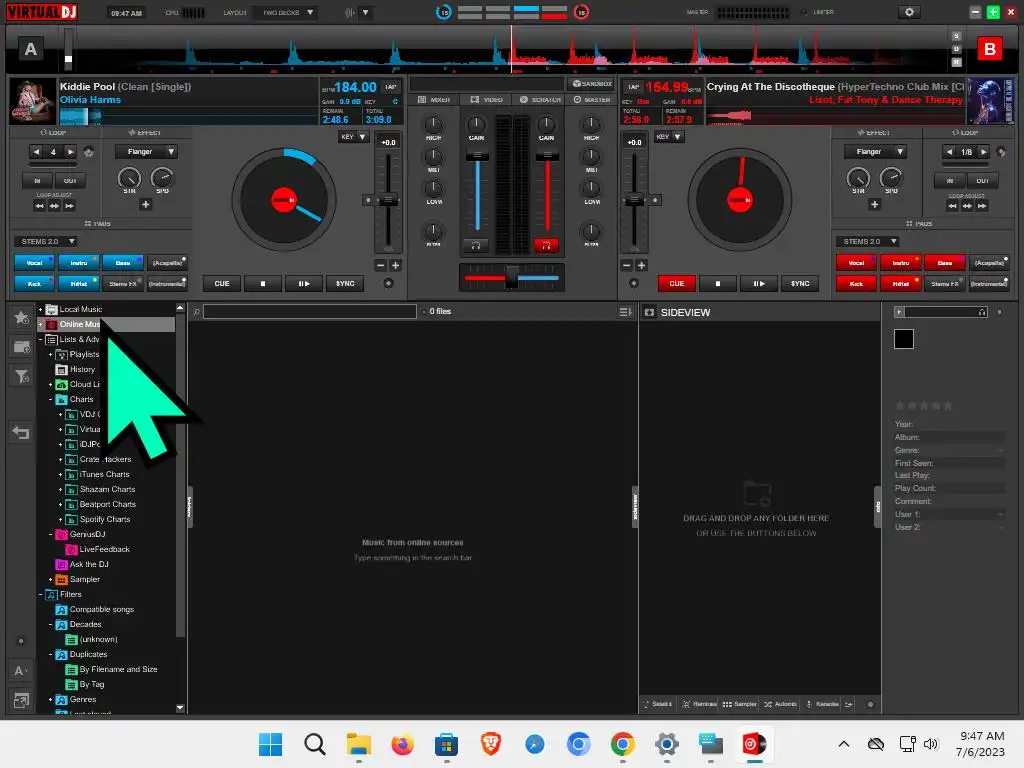Expand the Playlists folder in tree
This screenshot has height=768, width=1024.
point(50,355)
